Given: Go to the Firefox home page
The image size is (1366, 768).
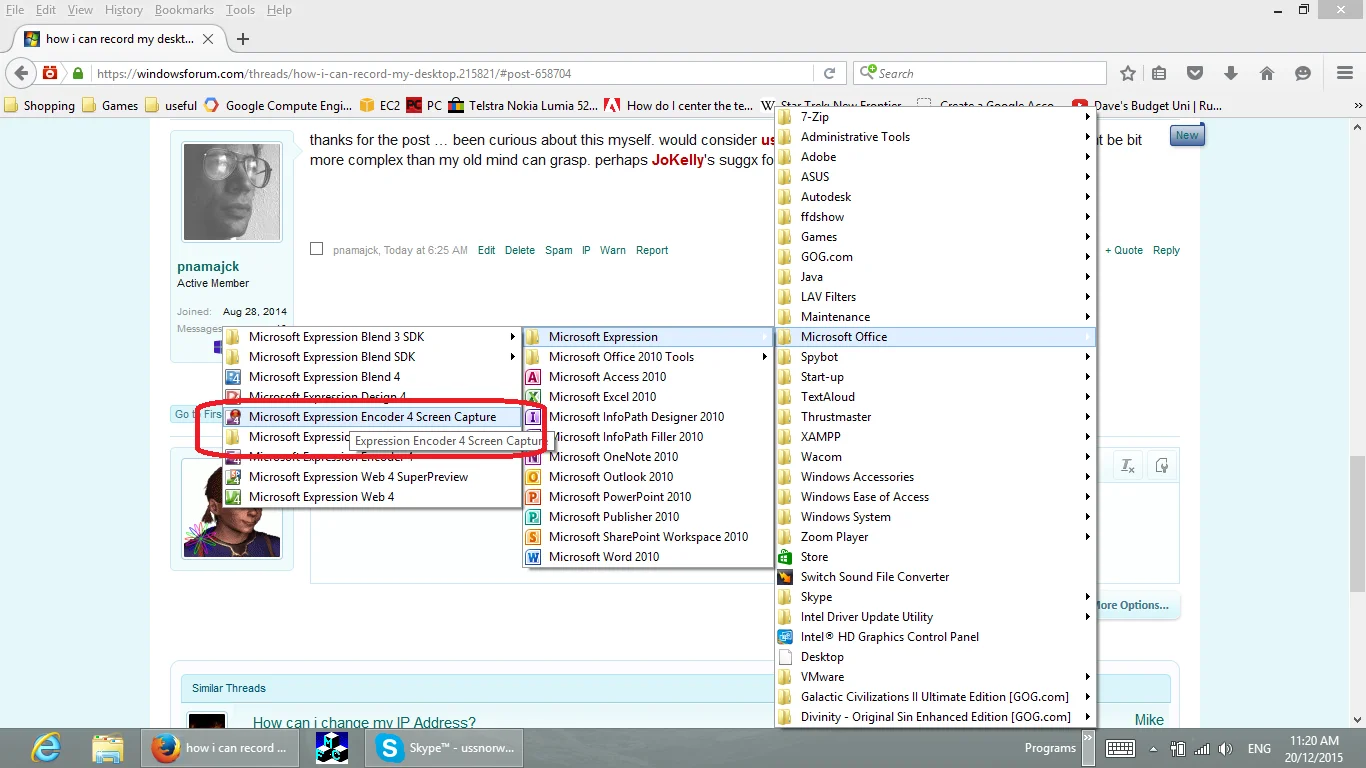Looking at the screenshot, I should point(1267,73).
